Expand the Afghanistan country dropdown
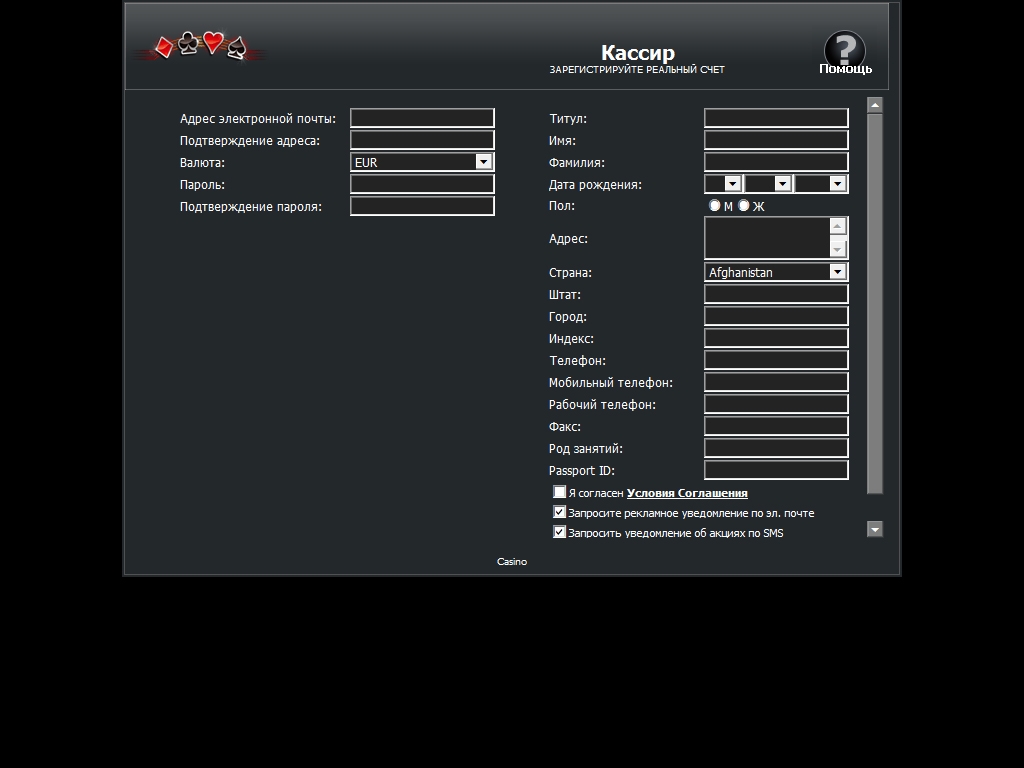The image size is (1024, 768). [x=837, y=272]
